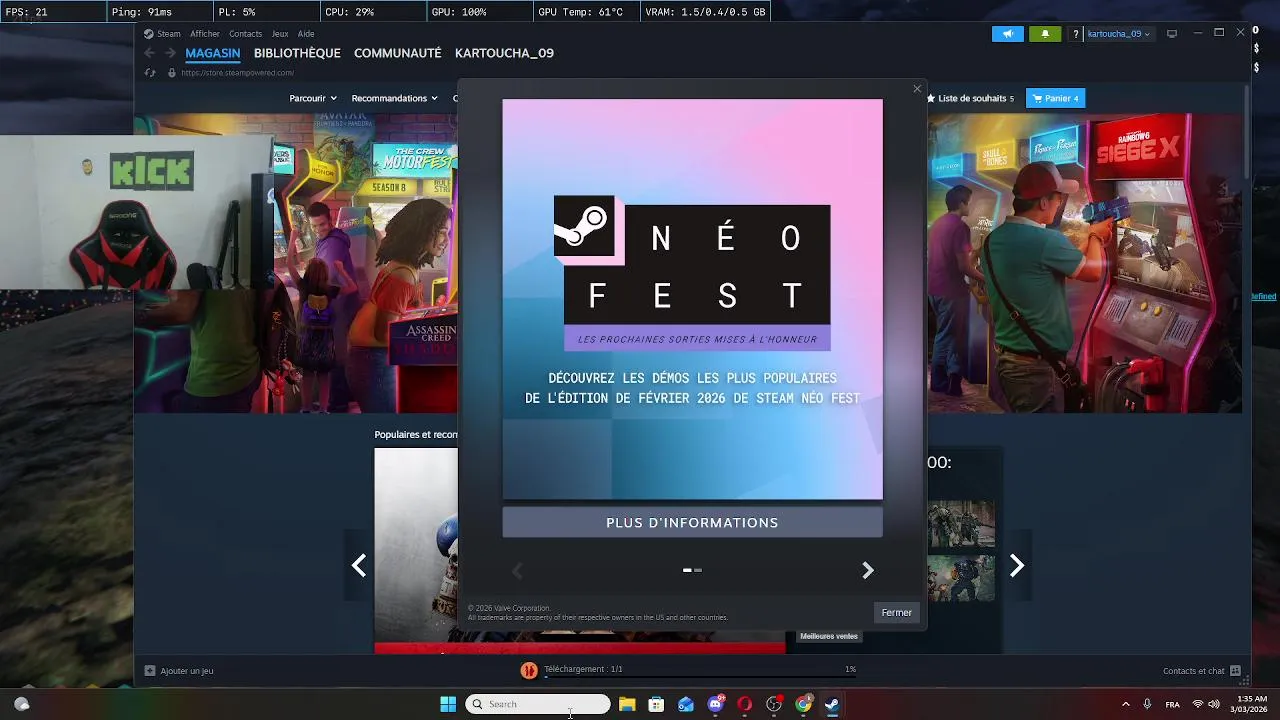Open the Contacts menu

pos(245,34)
